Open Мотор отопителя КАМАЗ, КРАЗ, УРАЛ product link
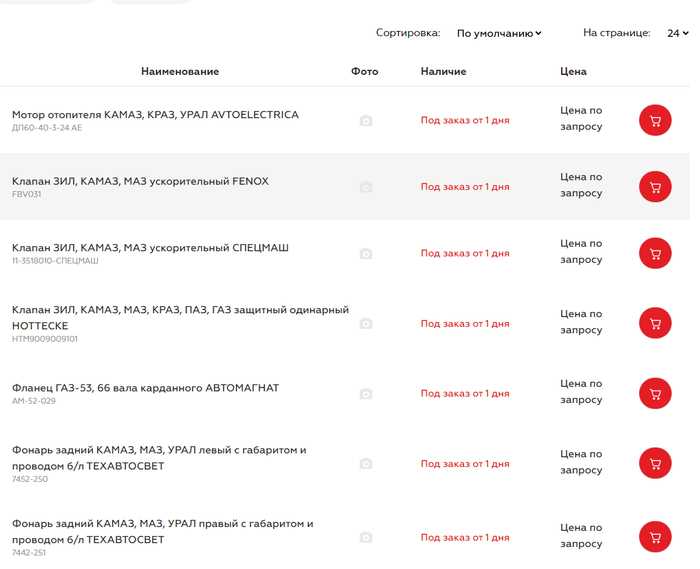This screenshot has width=700, height=569. pyautogui.click(x=155, y=115)
